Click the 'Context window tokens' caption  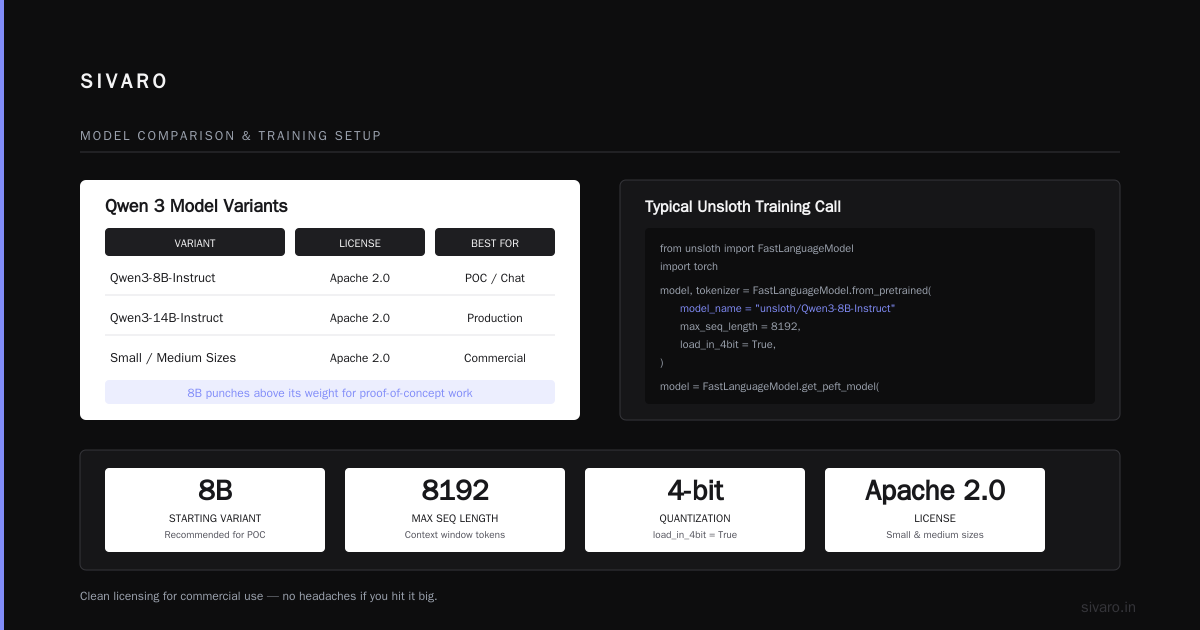coord(455,535)
